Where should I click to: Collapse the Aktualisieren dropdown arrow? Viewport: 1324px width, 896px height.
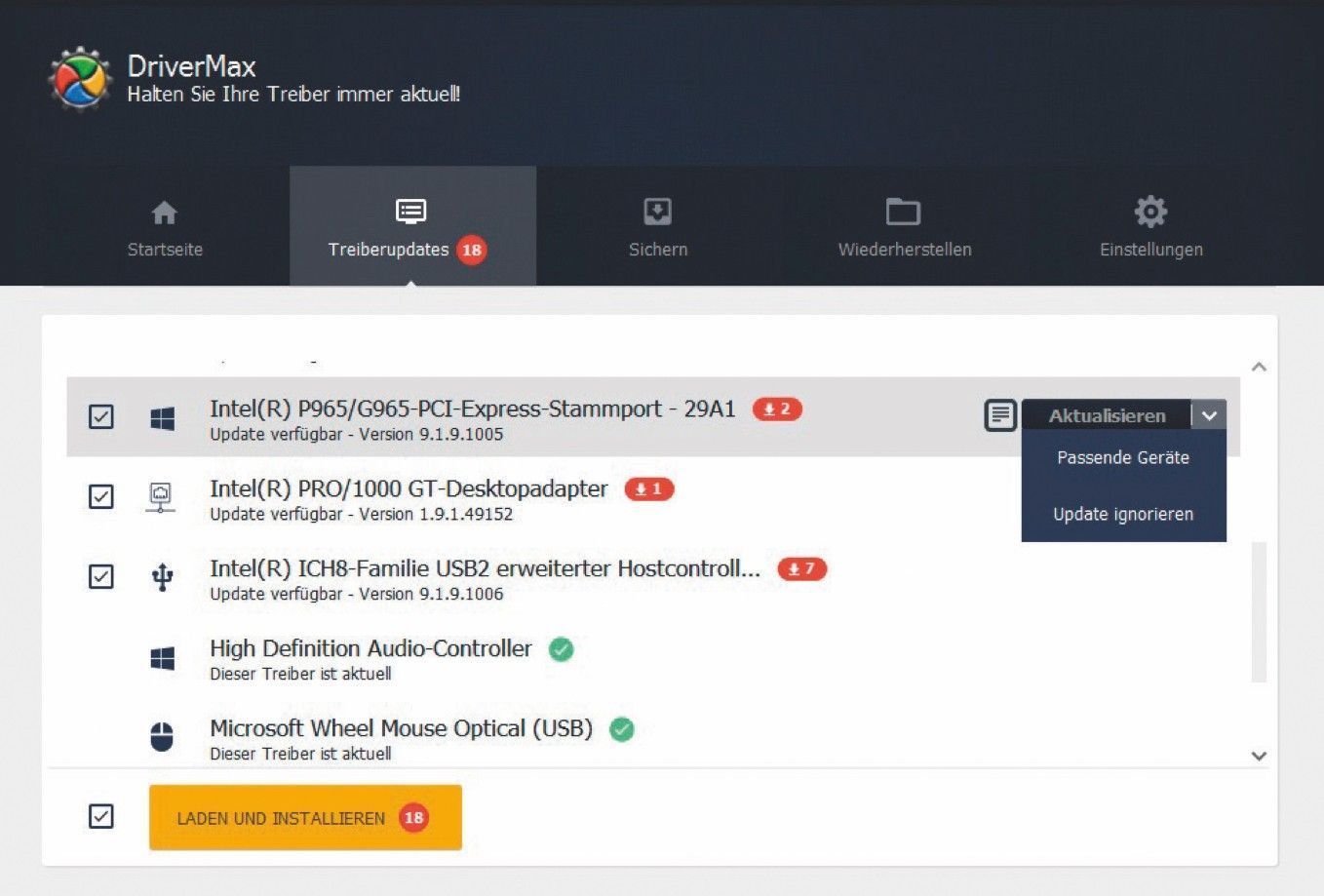1209,415
